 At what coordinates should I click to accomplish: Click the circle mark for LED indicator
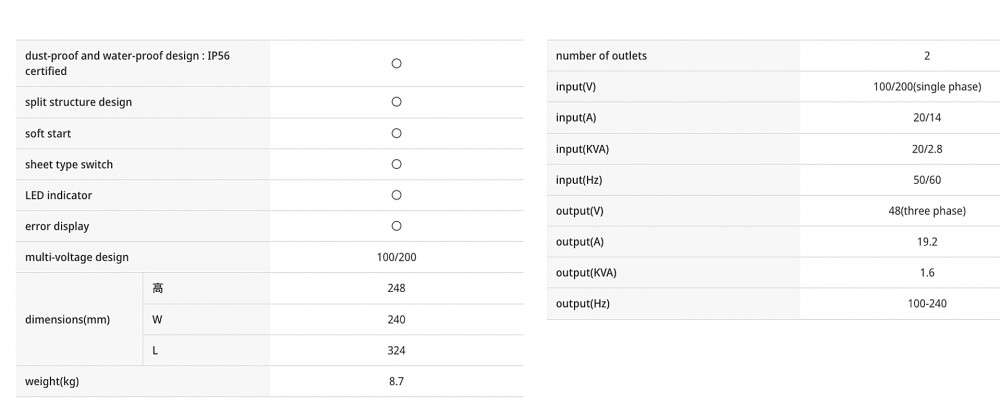(x=396, y=195)
